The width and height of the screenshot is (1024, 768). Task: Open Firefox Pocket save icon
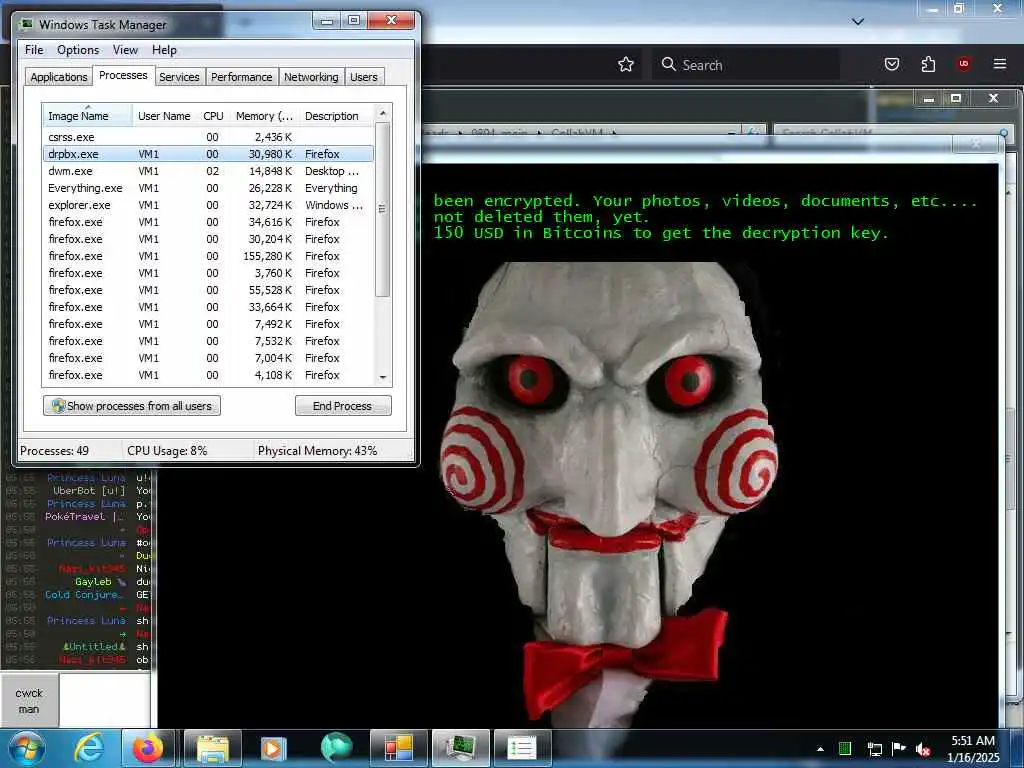(x=891, y=64)
